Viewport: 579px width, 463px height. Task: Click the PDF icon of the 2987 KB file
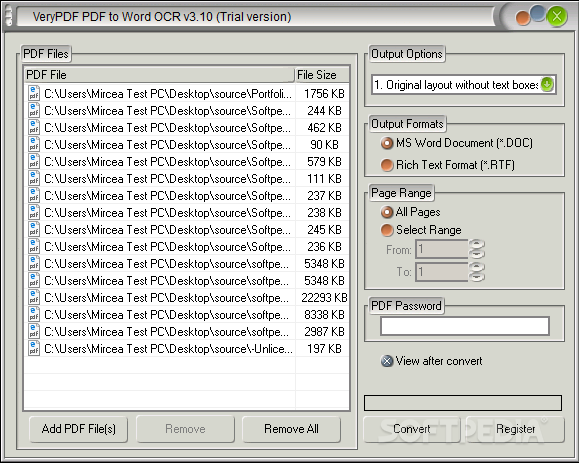tap(34, 331)
